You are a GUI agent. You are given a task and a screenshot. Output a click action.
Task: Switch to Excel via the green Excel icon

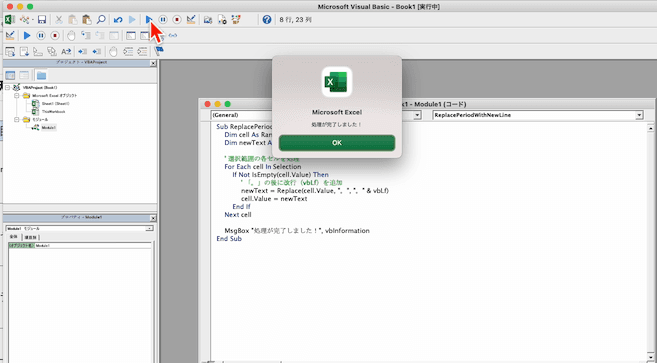click(x=10, y=19)
